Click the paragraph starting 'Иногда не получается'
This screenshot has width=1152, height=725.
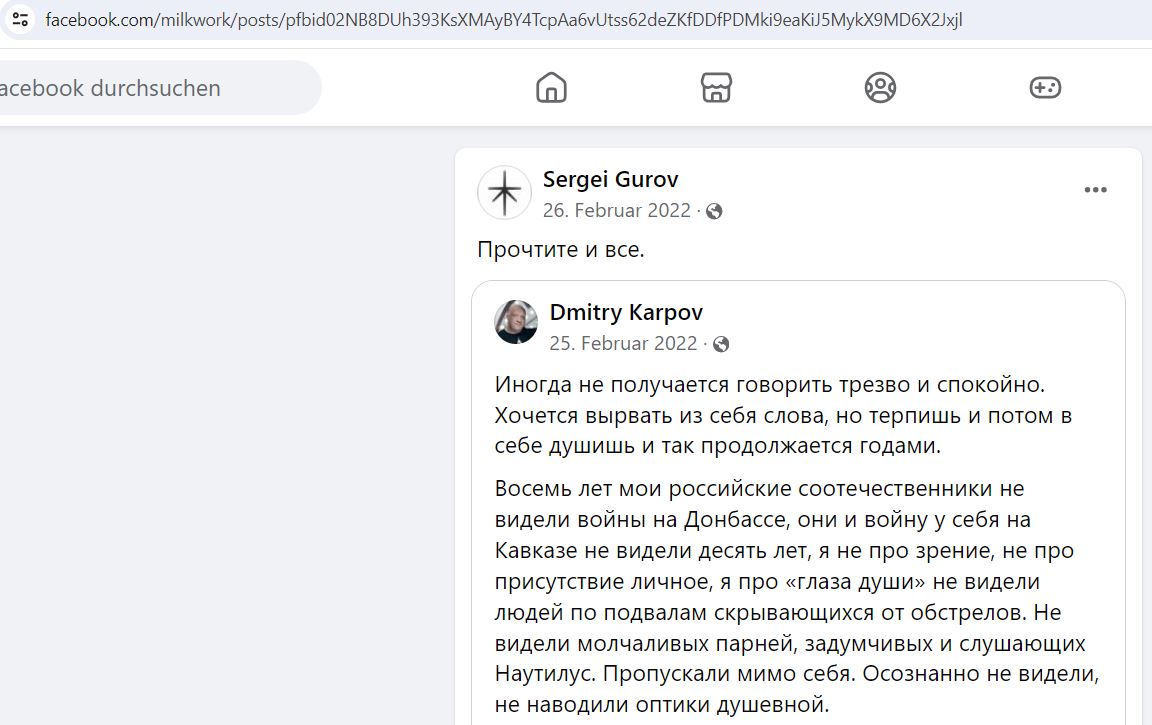pyautogui.click(x=783, y=415)
